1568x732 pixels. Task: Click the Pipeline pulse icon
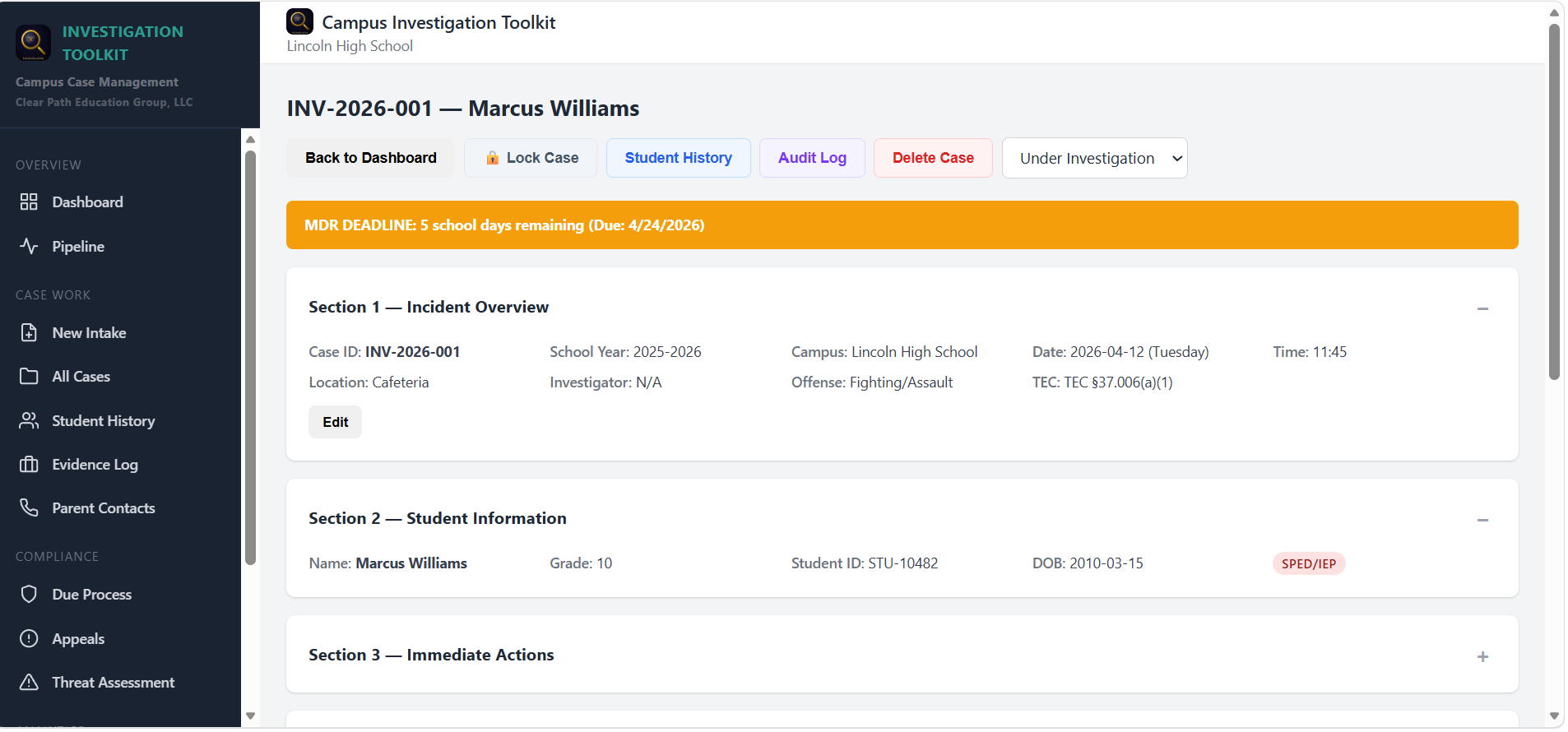click(29, 247)
